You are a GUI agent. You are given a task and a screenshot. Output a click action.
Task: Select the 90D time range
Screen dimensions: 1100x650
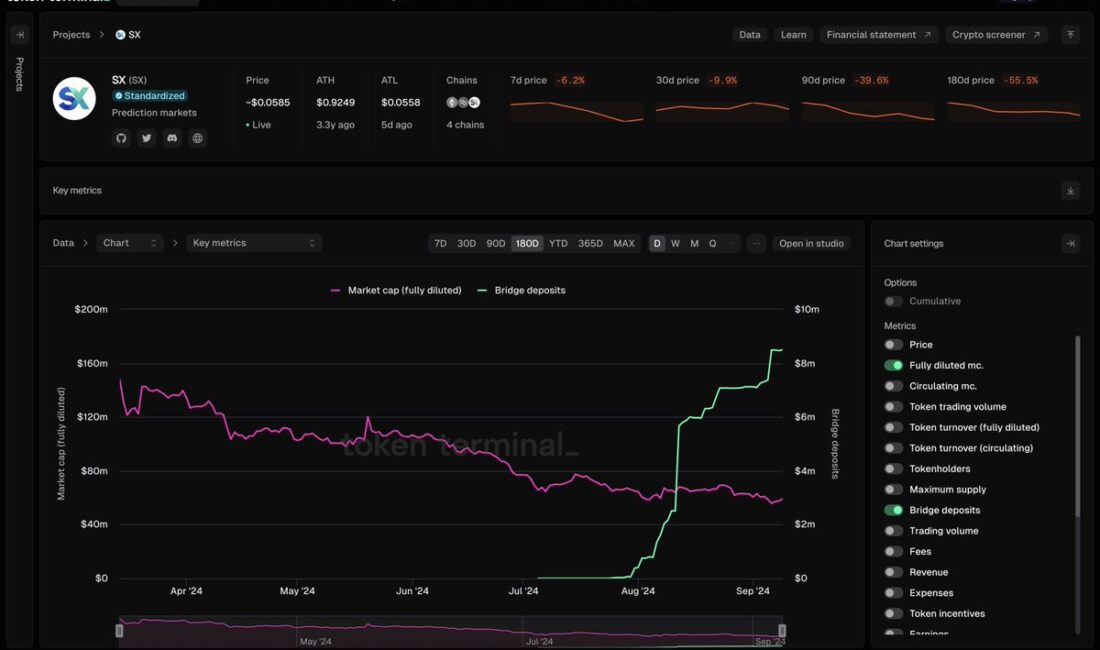point(496,243)
